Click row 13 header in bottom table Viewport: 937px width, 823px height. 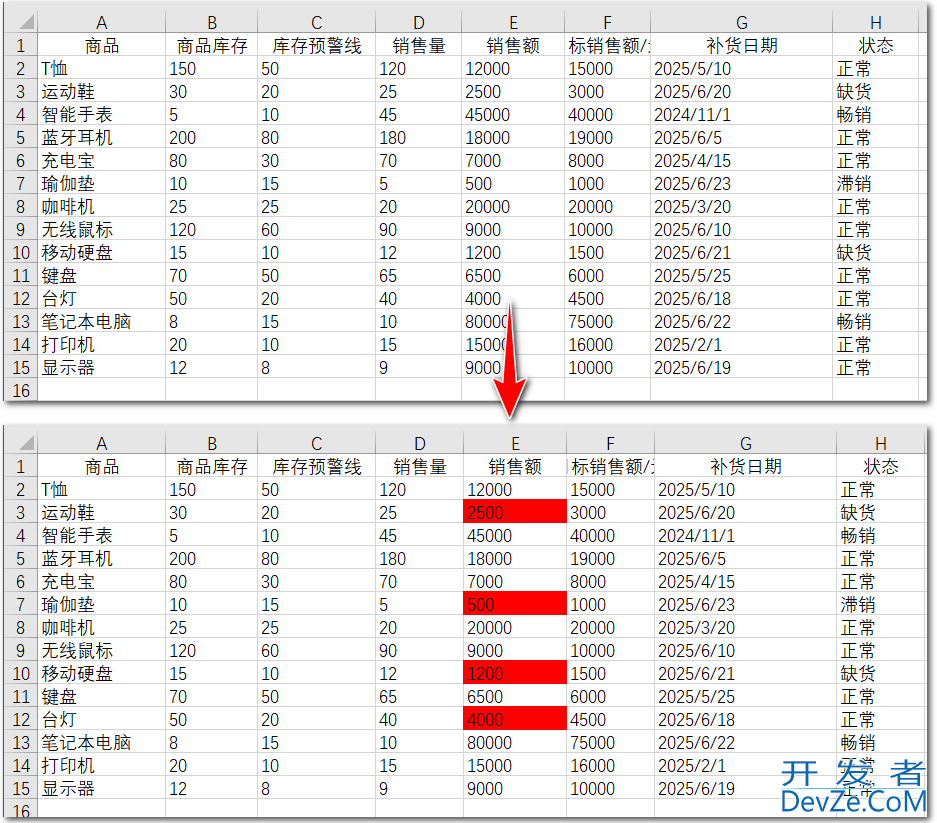click(20, 743)
